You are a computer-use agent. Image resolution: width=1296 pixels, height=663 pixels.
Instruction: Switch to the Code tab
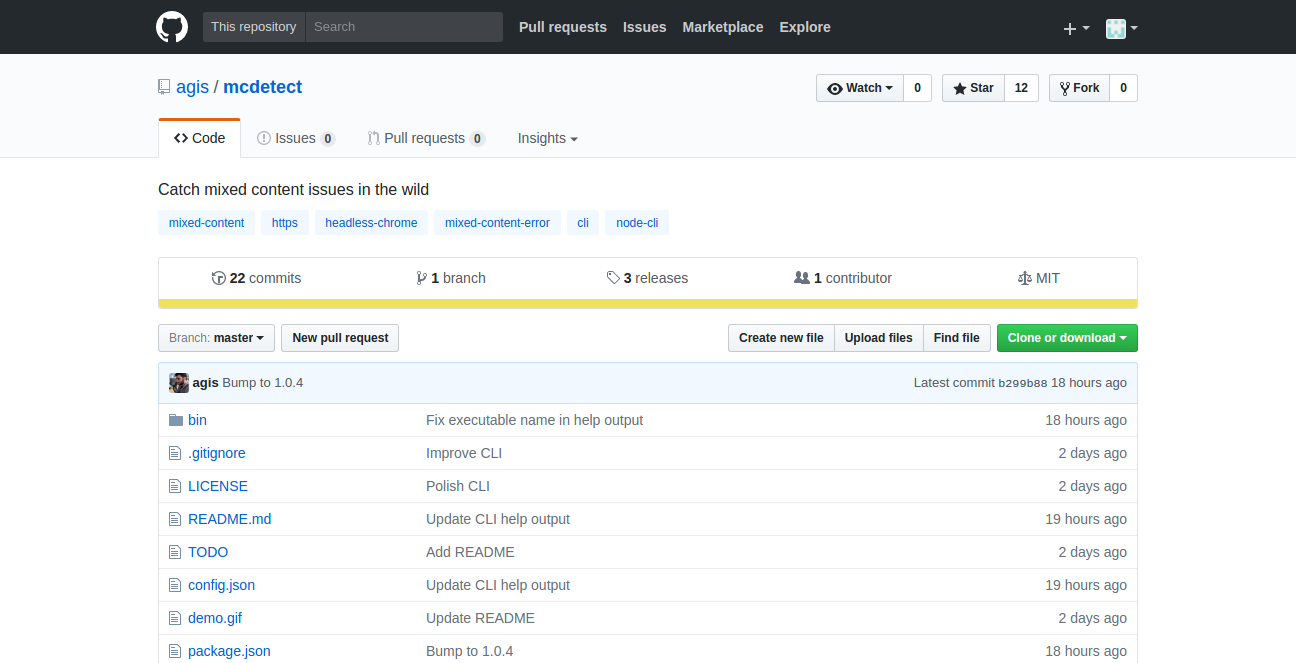point(200,138)
